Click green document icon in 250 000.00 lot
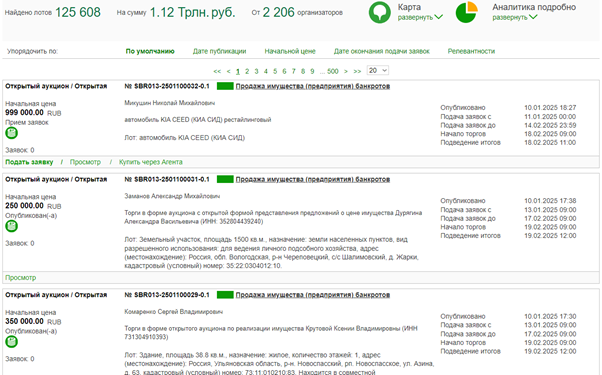 point(12,226)
